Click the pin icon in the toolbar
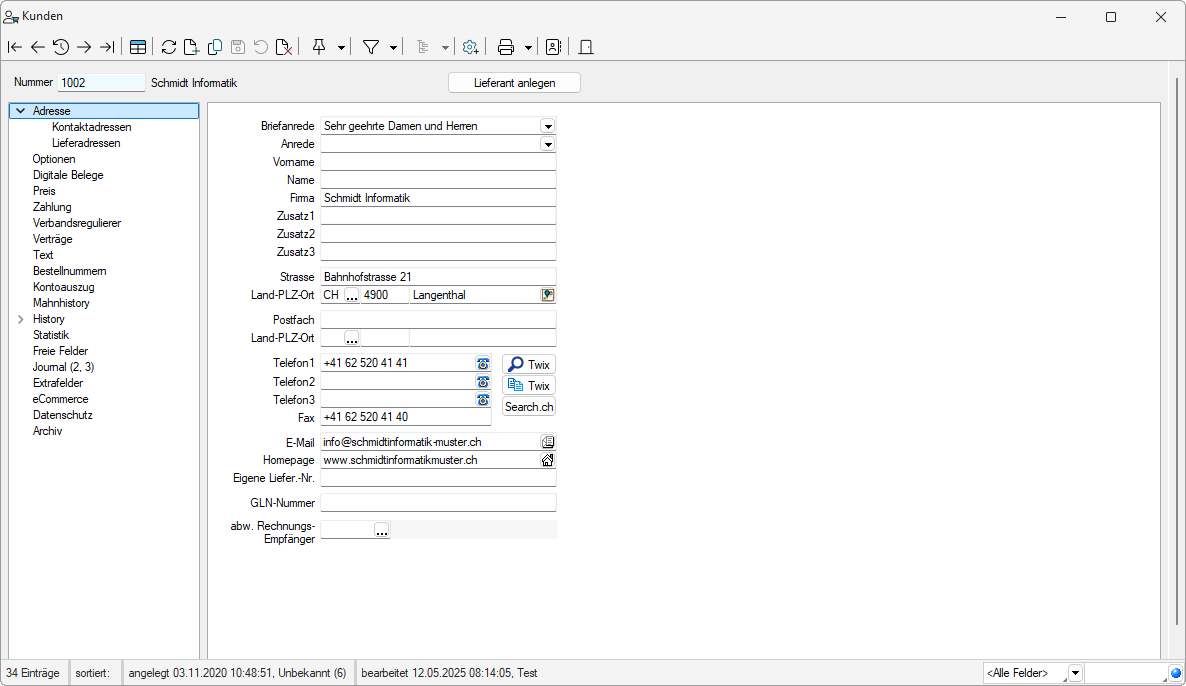This screenshot has width=1186, height=686. [319, 47]
